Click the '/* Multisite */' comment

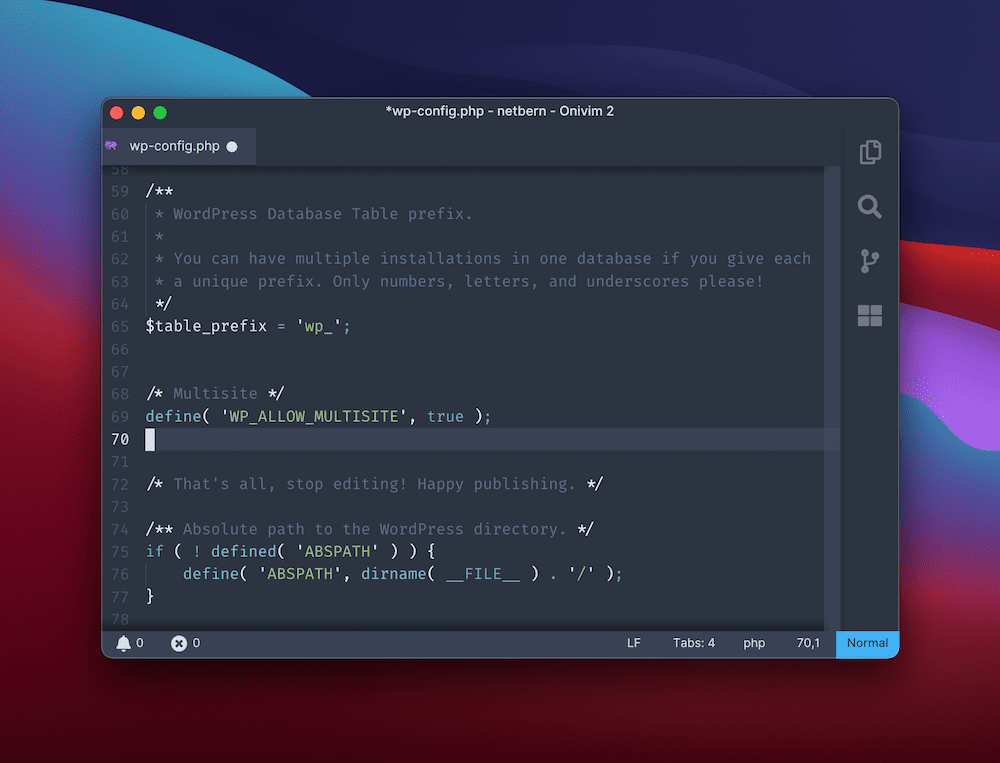coord(215,394)
